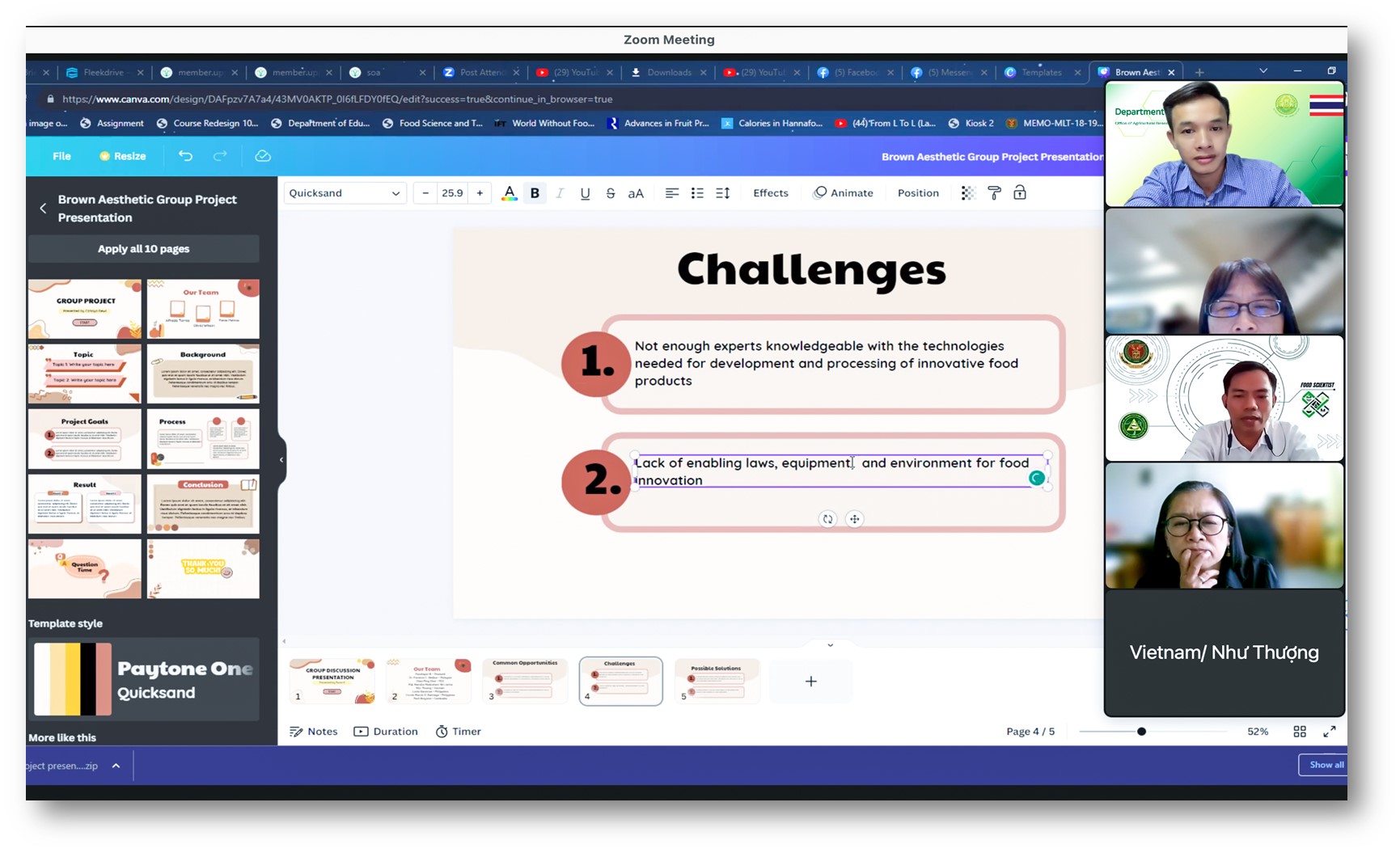This screenshot has height=853, width=1400.
Task: Click the lock element icon
Action: (x=1020, y=192)
